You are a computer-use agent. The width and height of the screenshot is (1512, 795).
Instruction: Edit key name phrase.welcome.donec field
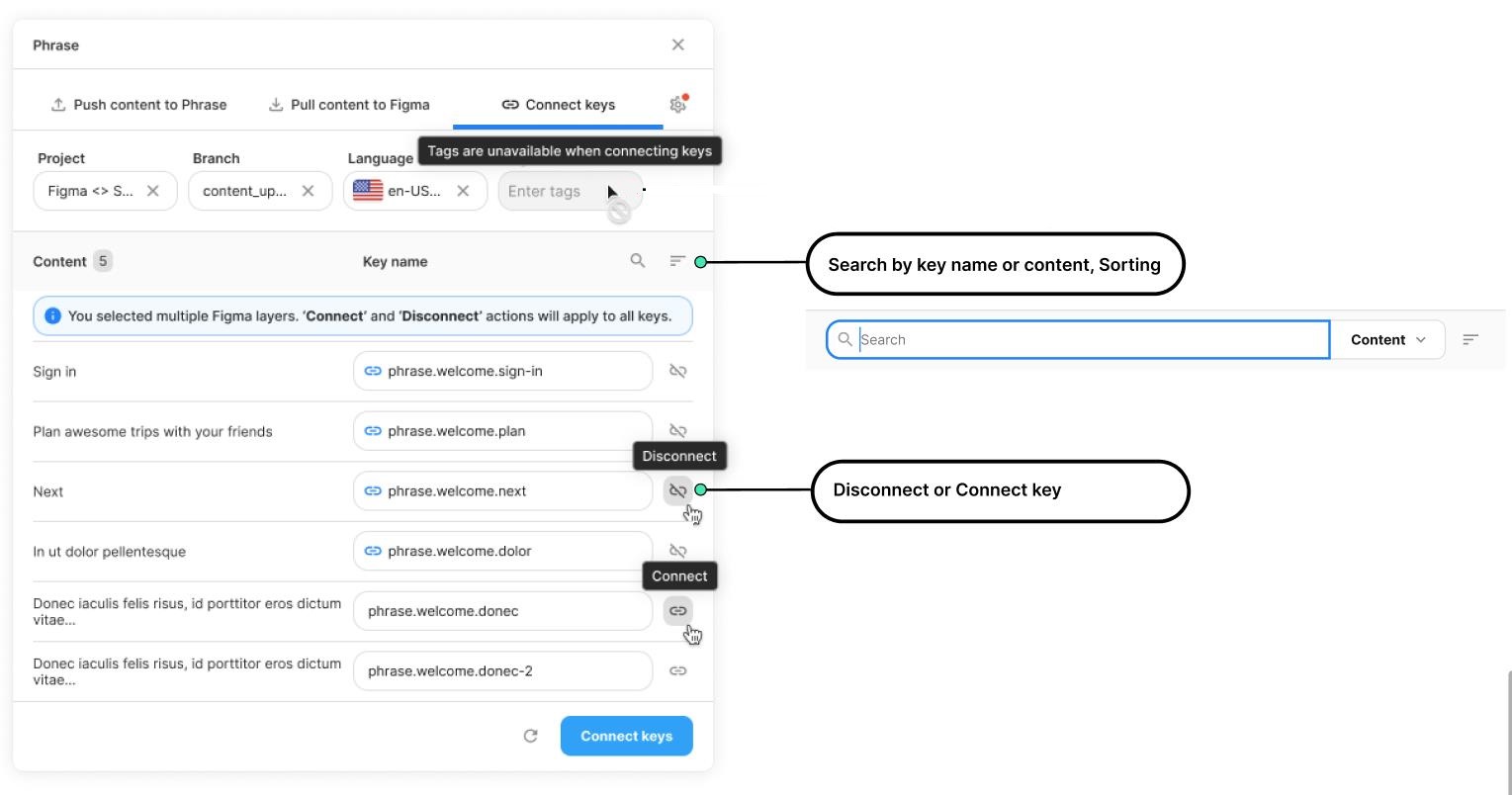click(x=502, y=611)
